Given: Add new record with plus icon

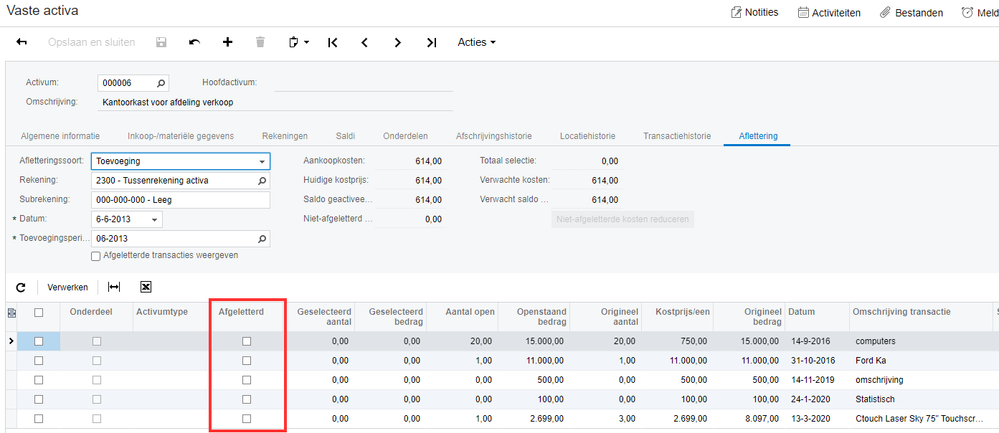Looking at the screenshot, I should pos(227,43).
